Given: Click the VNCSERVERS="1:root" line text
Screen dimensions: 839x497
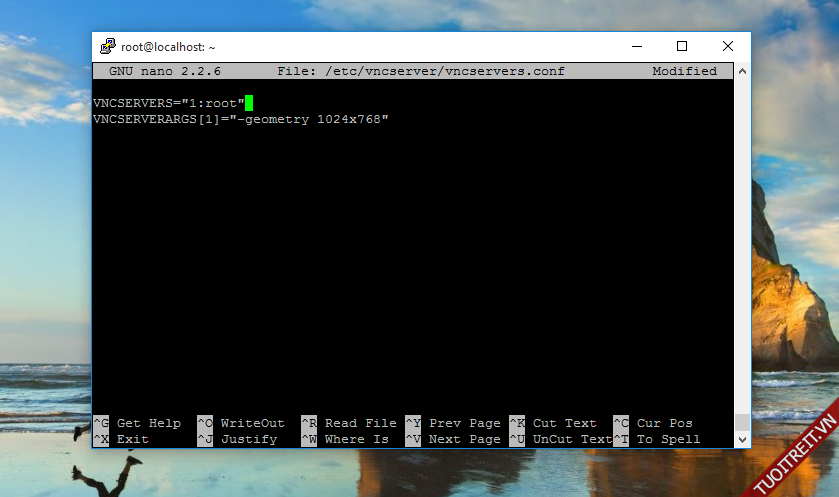Looking at the screenshot, I should click(x=168, y=103).
